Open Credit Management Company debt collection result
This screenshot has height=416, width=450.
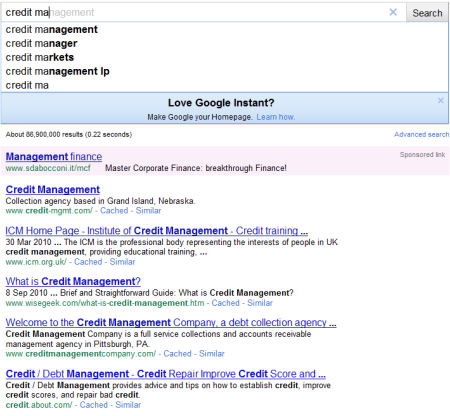(x=171, y=323)
